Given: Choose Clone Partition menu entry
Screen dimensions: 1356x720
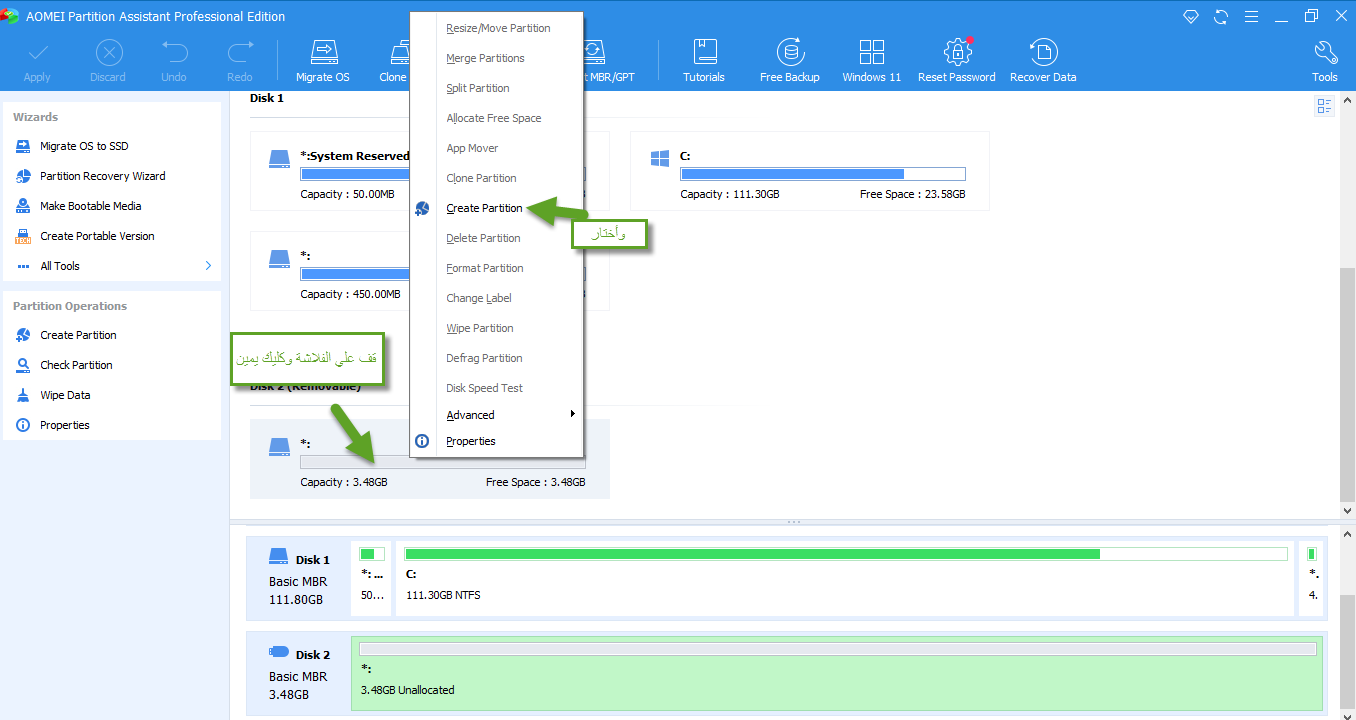Looking at the screenshot, I should coord(481,178).
